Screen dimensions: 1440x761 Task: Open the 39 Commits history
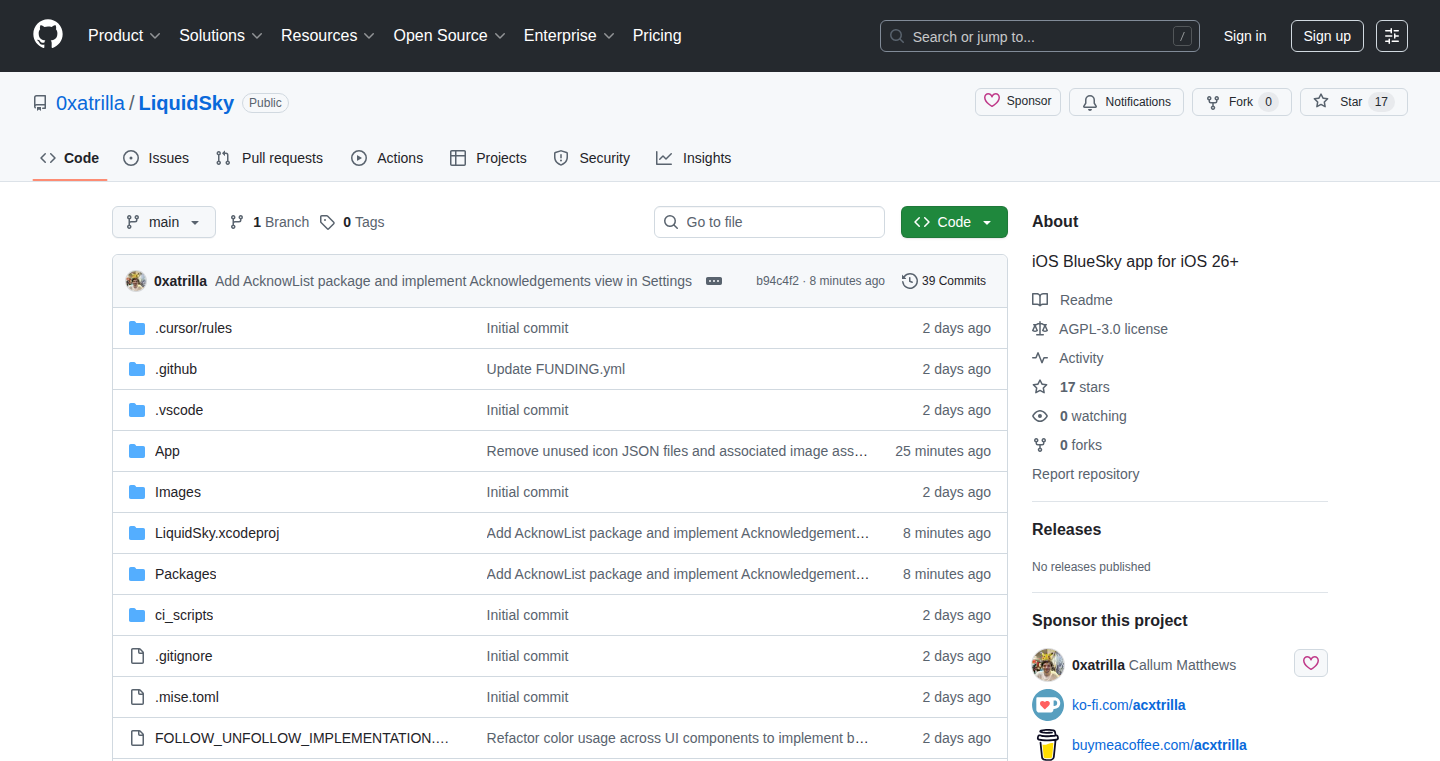tap(944, 281)
